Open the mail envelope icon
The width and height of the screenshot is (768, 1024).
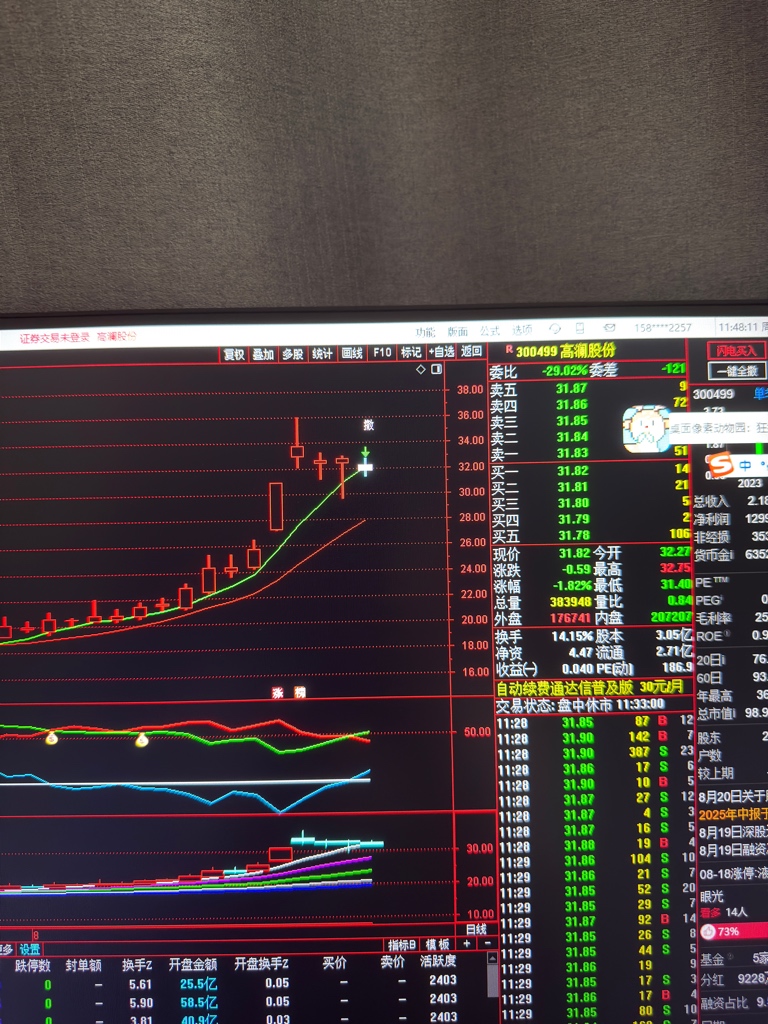[609, 328]
